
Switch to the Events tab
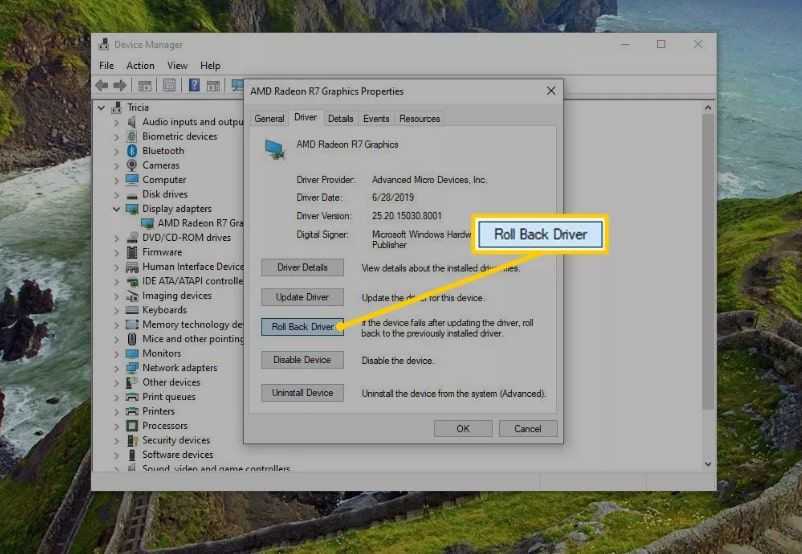point(376,118)
